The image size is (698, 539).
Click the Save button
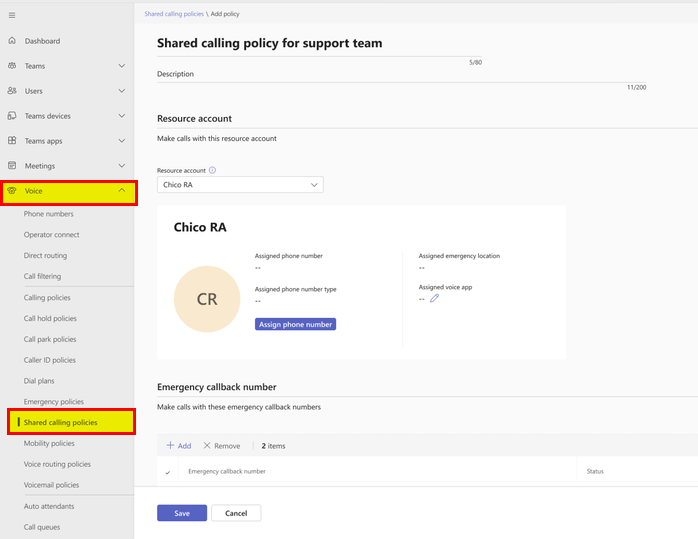(181, 513)
